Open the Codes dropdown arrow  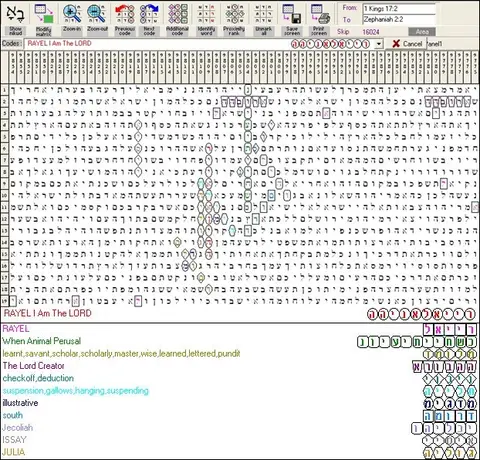point(379,44)
